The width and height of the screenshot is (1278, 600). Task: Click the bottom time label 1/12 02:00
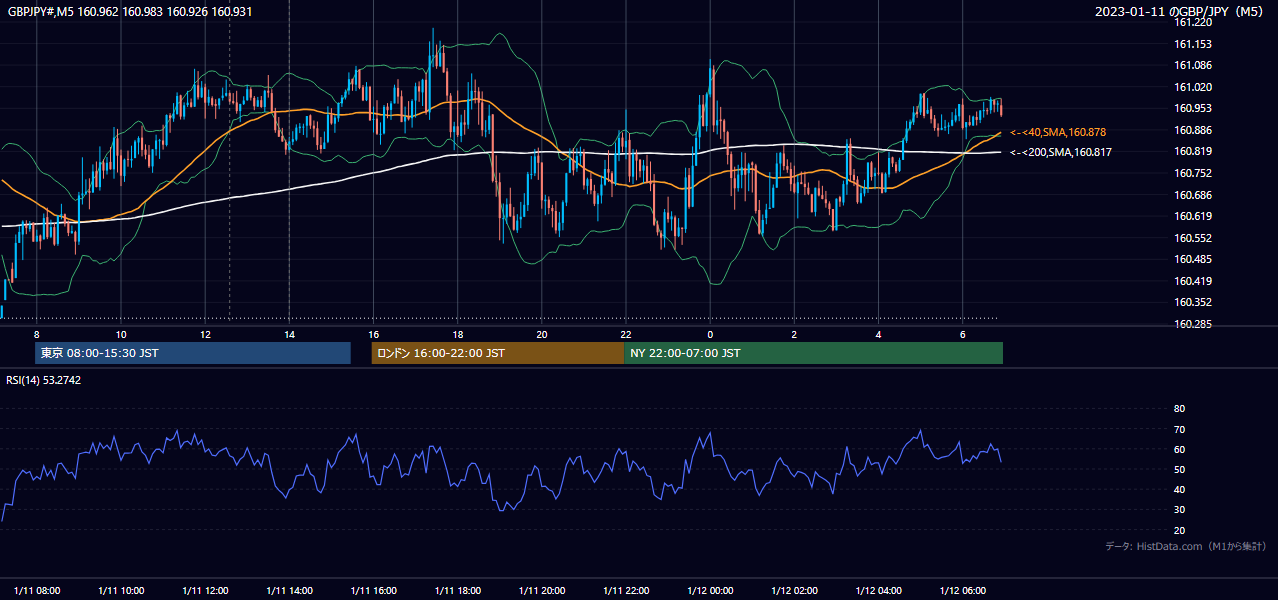pyautogui.click(x=794, y=590)
